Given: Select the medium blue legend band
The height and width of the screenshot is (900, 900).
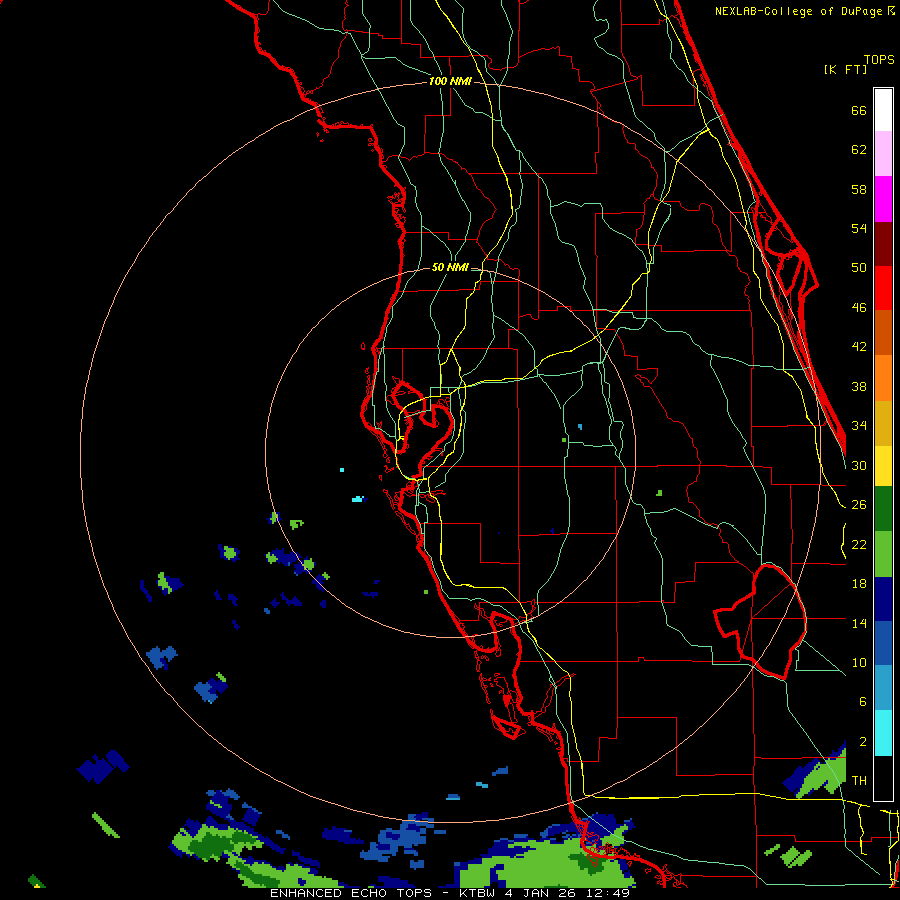Looking at the screenshot, I should tap(883, 644).
